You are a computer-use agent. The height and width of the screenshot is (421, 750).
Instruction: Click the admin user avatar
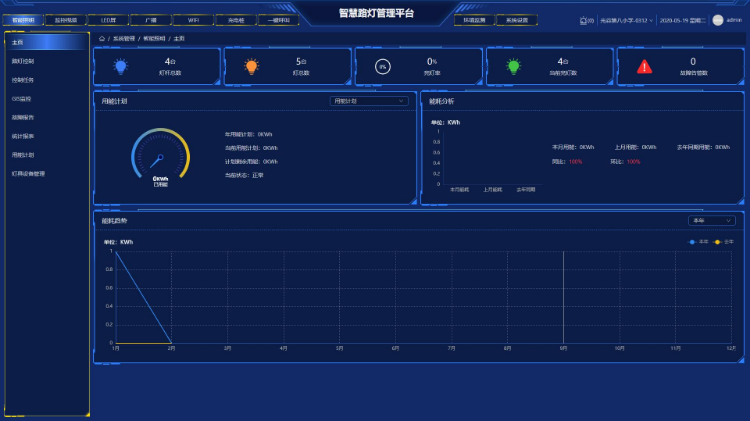[717, 20]
